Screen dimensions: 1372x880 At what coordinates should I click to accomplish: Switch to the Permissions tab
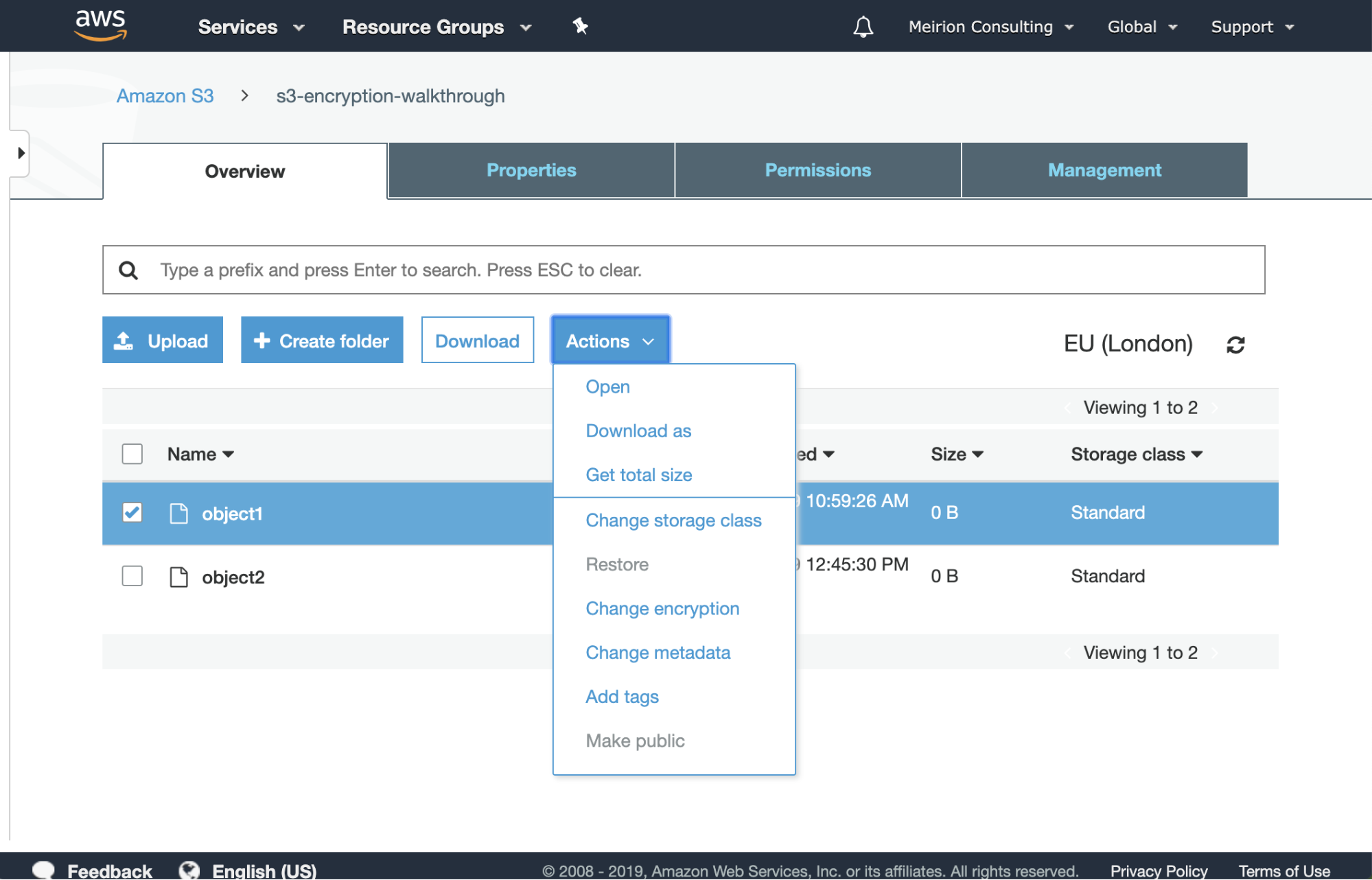[x=817, y=170]
